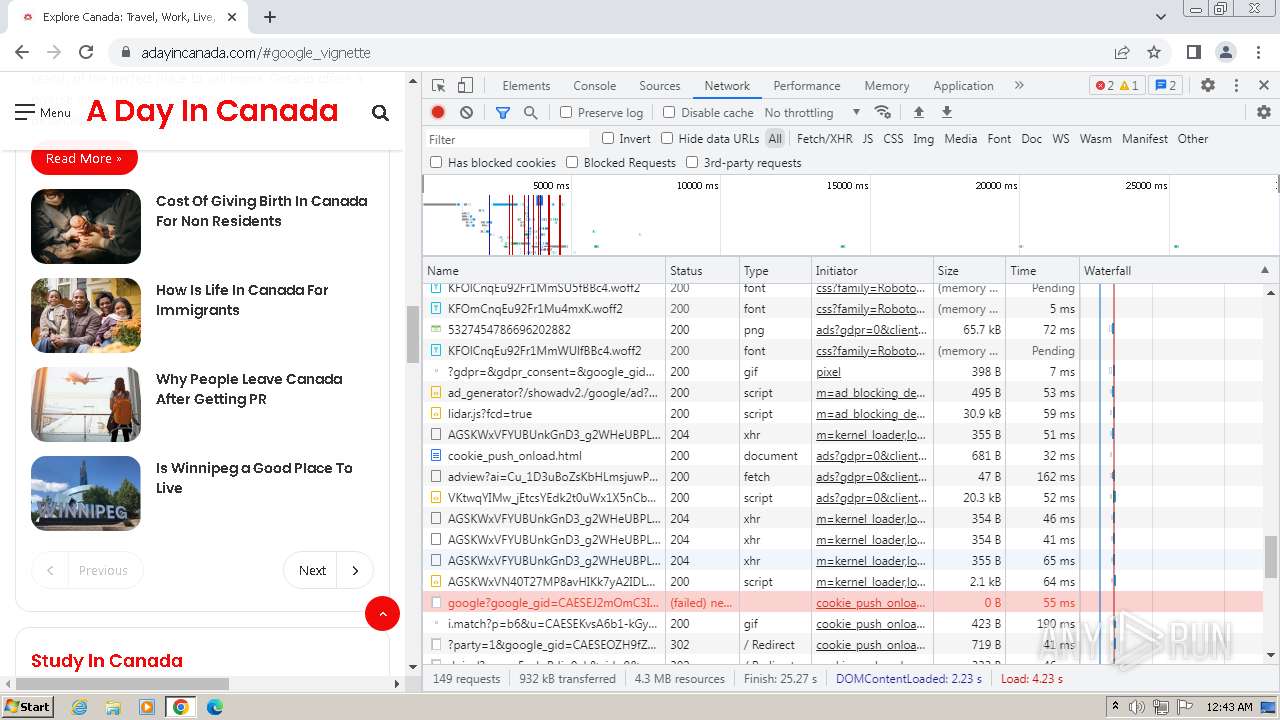Click the Read More button
This screenshot has width=1280, height=720.
(84, 158)
